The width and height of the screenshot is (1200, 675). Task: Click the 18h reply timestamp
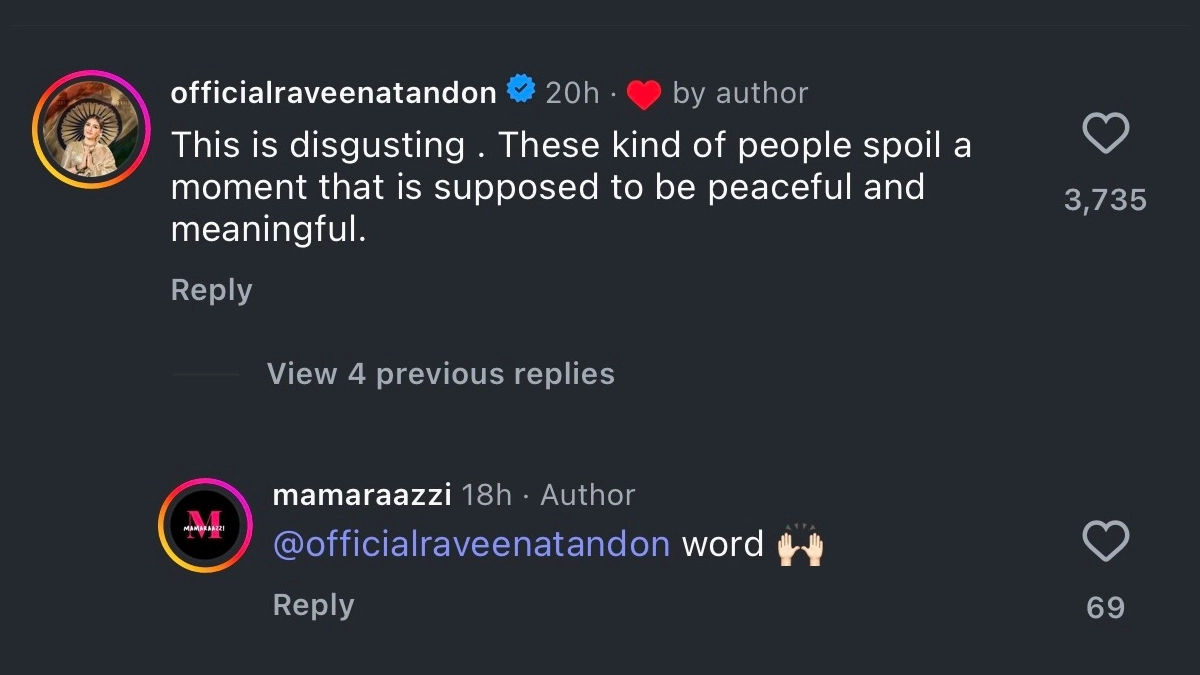(x=488, y=494)
